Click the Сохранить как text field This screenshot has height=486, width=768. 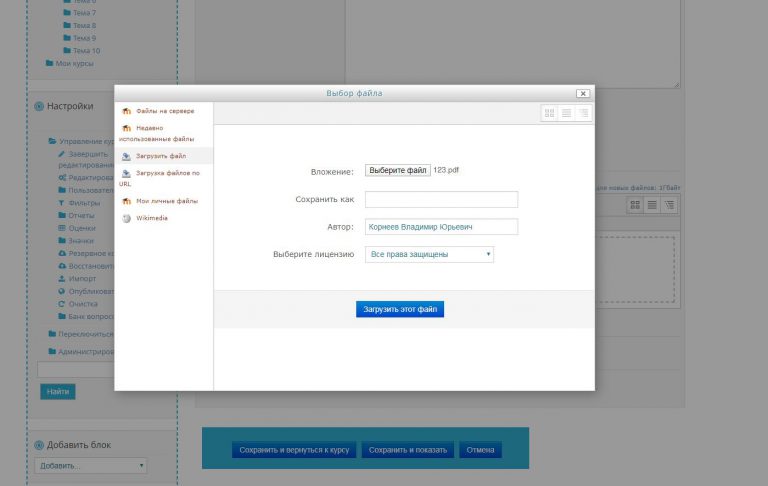[441, 199]
